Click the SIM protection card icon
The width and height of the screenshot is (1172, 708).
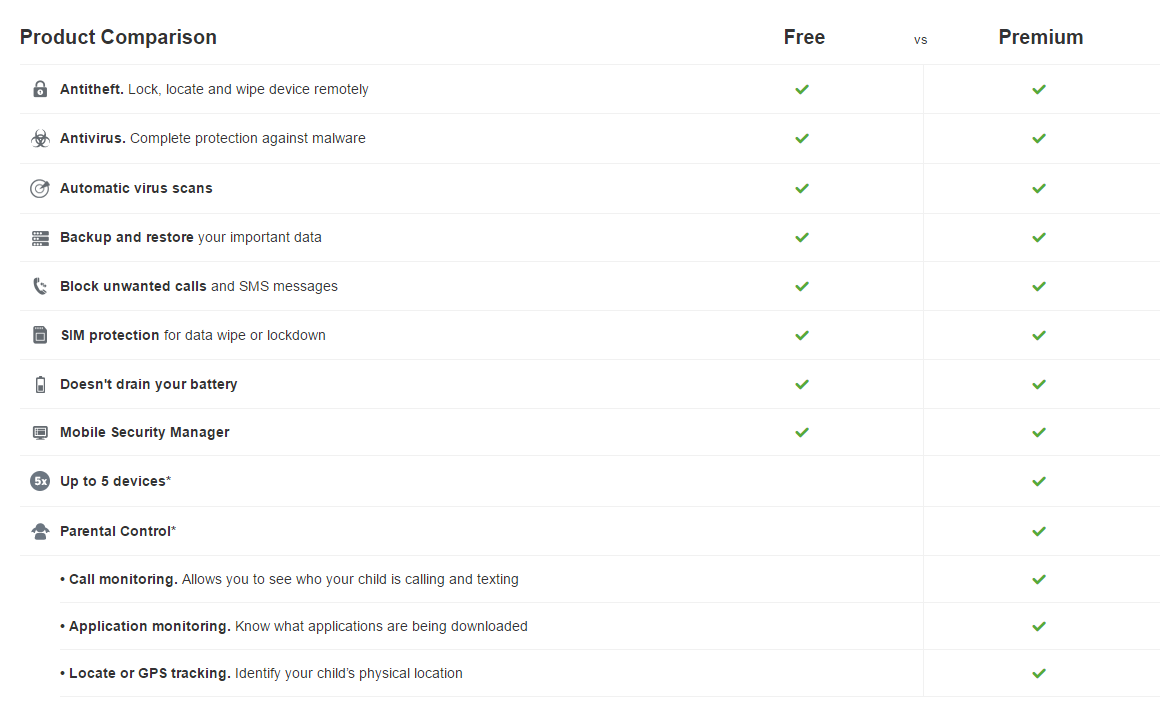coord(40,335)
